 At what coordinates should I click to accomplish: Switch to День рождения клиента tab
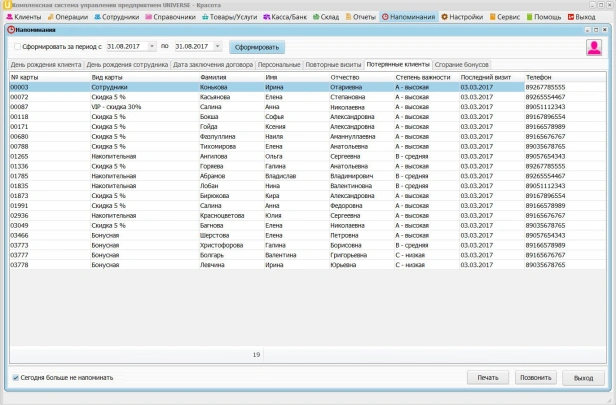point(46,65)
